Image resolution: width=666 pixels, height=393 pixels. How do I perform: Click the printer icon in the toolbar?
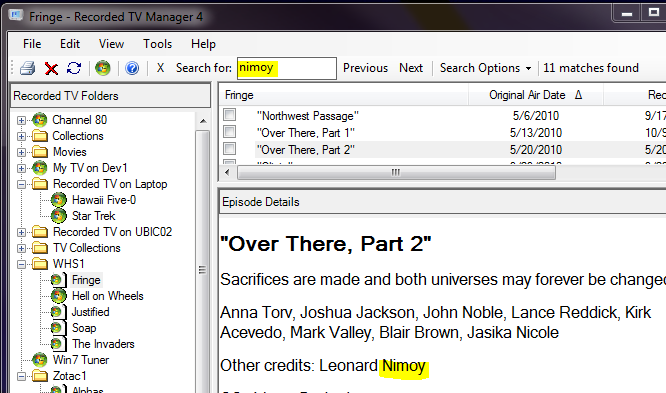(28, 68)
